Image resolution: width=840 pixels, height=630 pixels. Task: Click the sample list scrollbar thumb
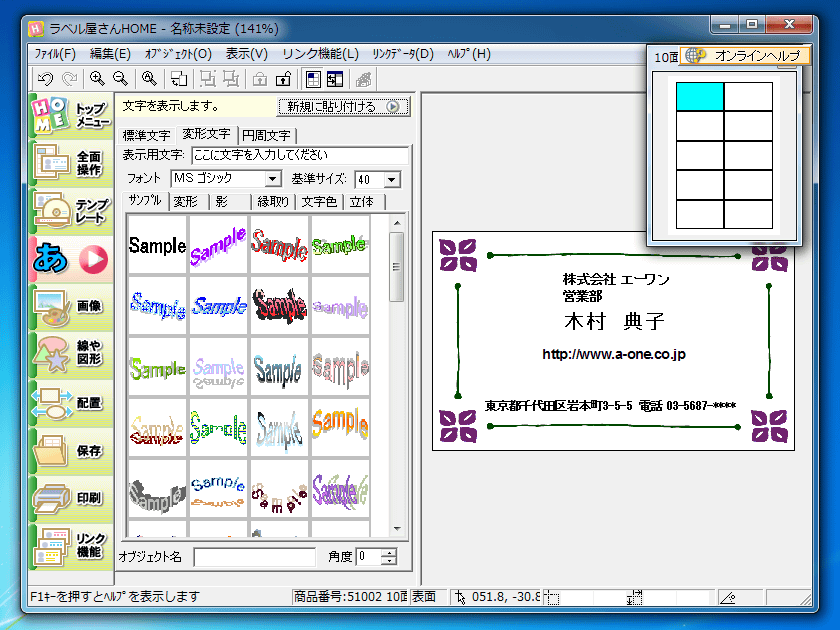[397, 267]
